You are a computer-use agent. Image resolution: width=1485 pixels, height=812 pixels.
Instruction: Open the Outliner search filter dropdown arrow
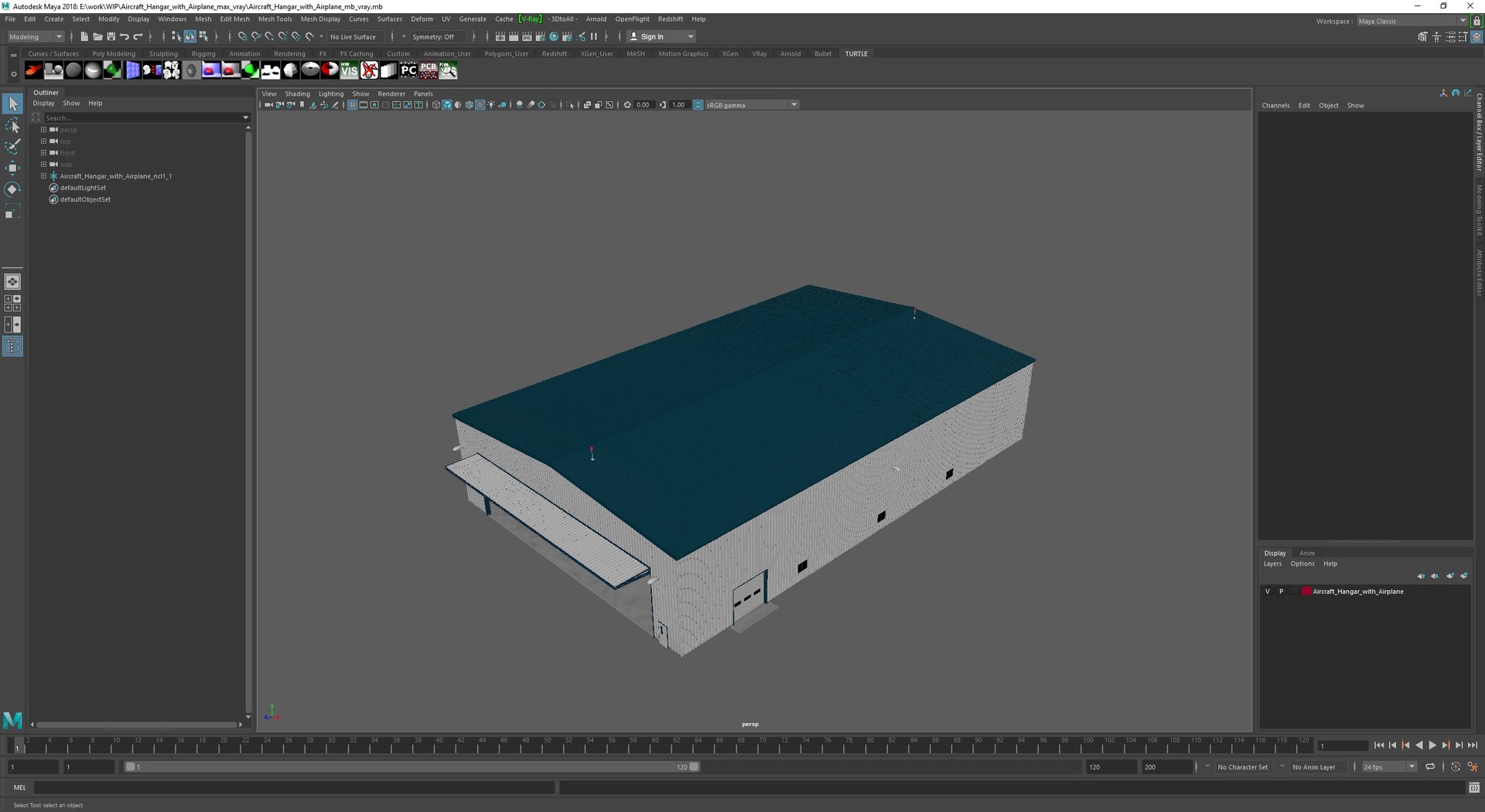click(246, 118)
